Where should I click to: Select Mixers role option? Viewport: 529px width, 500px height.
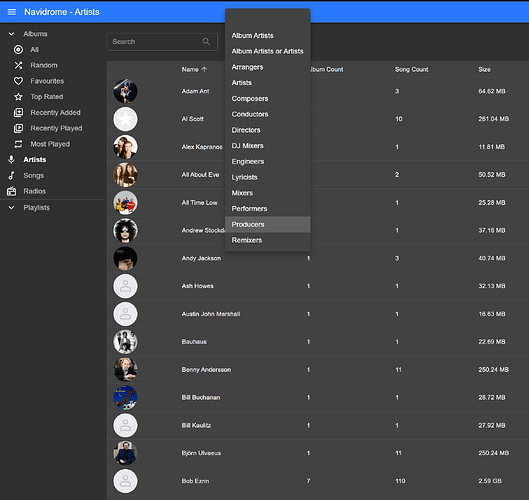tap(268, 193)
